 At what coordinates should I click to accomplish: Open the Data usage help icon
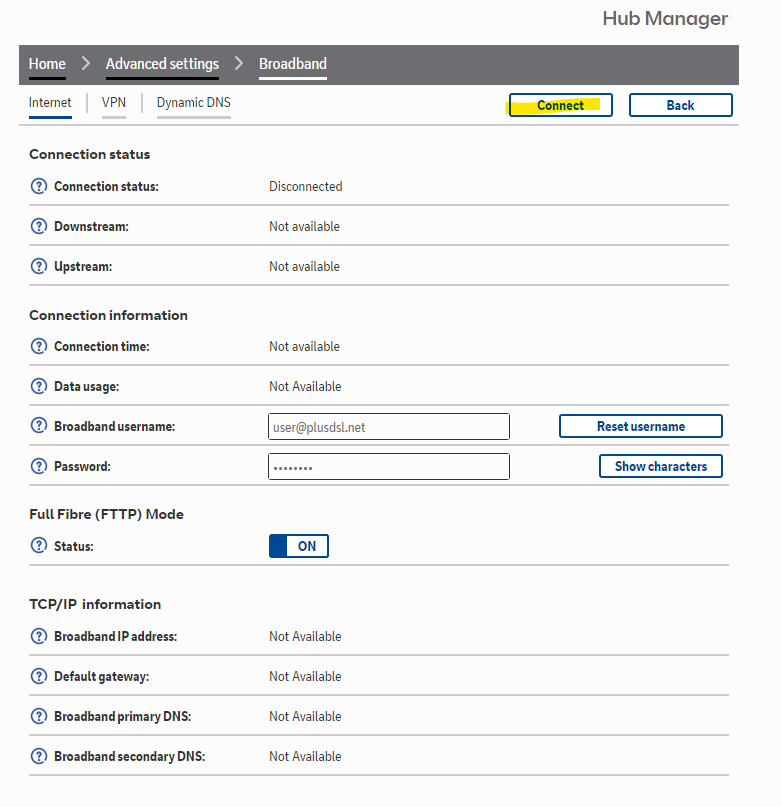[39, 386]
